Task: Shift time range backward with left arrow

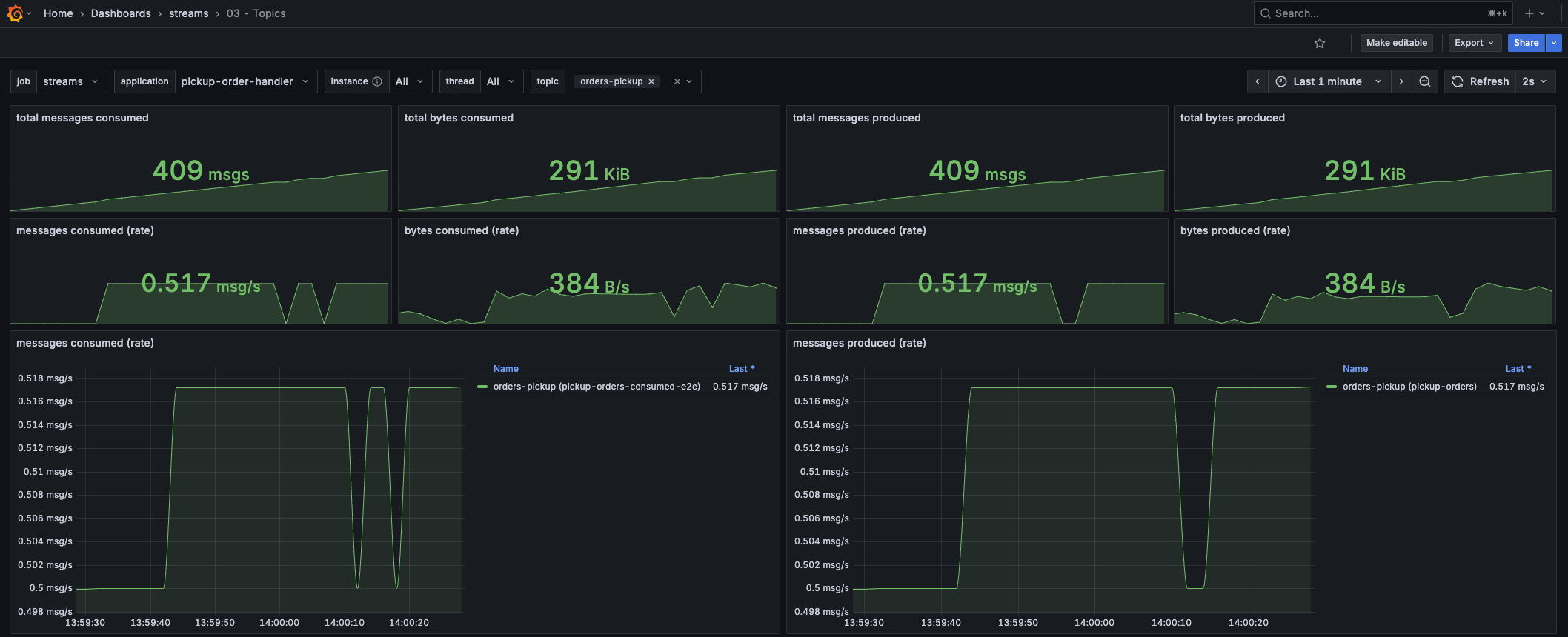Action: (x=1258, y=81)
